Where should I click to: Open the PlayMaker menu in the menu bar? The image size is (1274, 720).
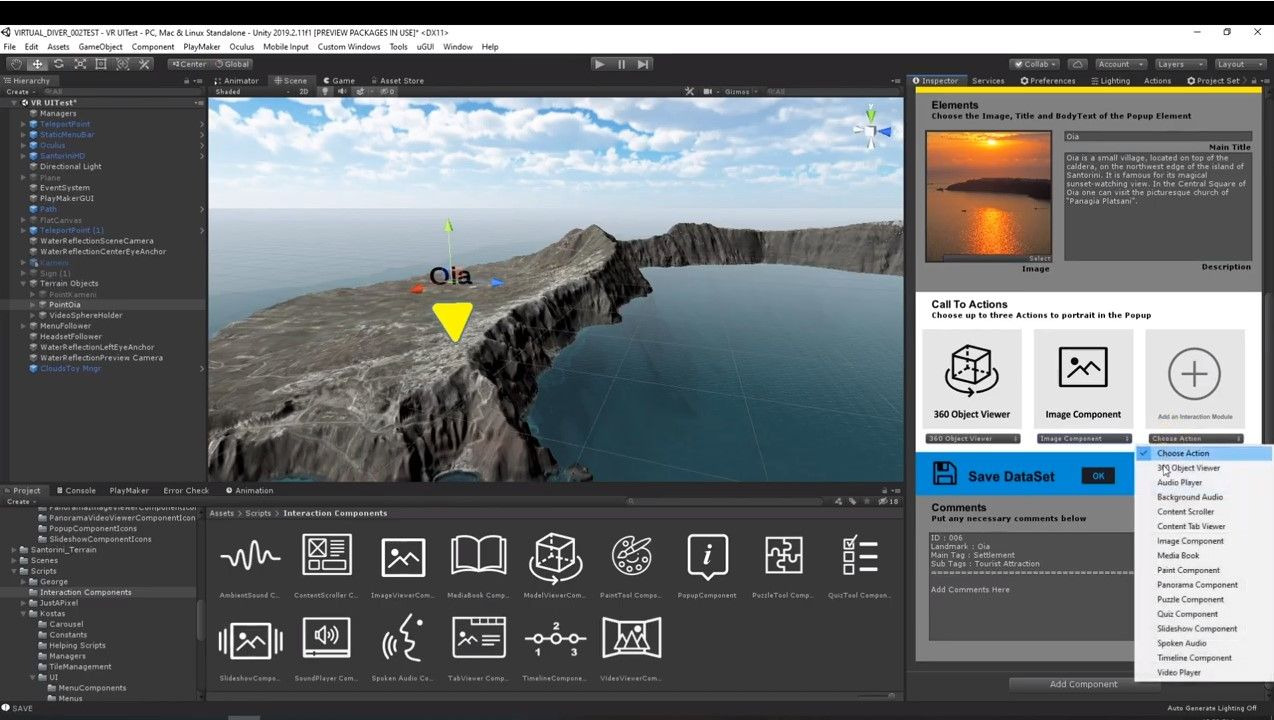[202, 47]
